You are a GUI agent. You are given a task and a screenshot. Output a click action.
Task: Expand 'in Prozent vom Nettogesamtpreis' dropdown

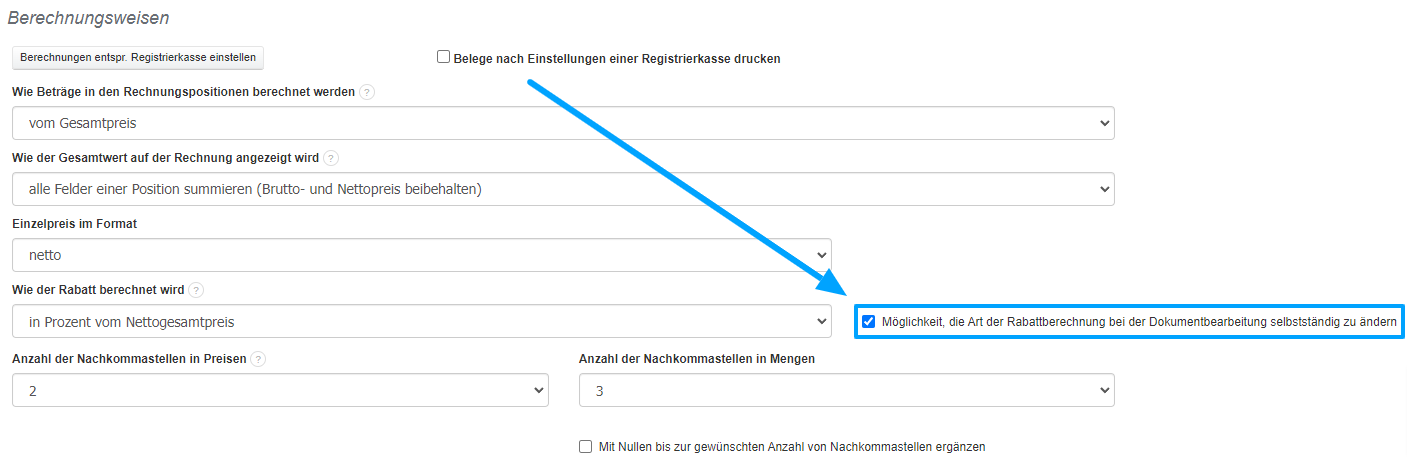coord(421,322)
